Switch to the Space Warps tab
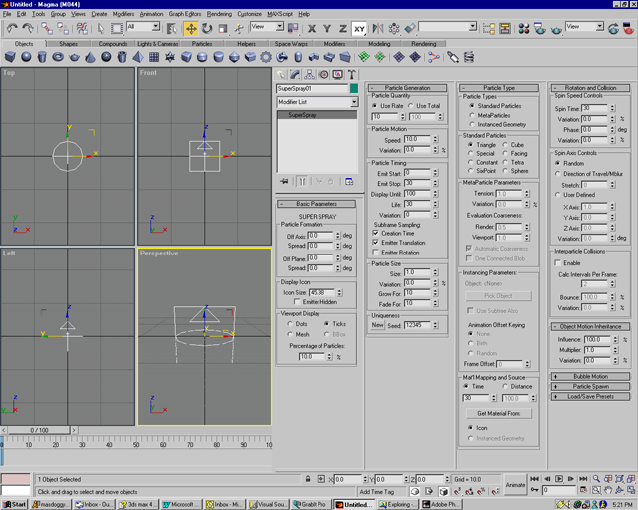 291,44
